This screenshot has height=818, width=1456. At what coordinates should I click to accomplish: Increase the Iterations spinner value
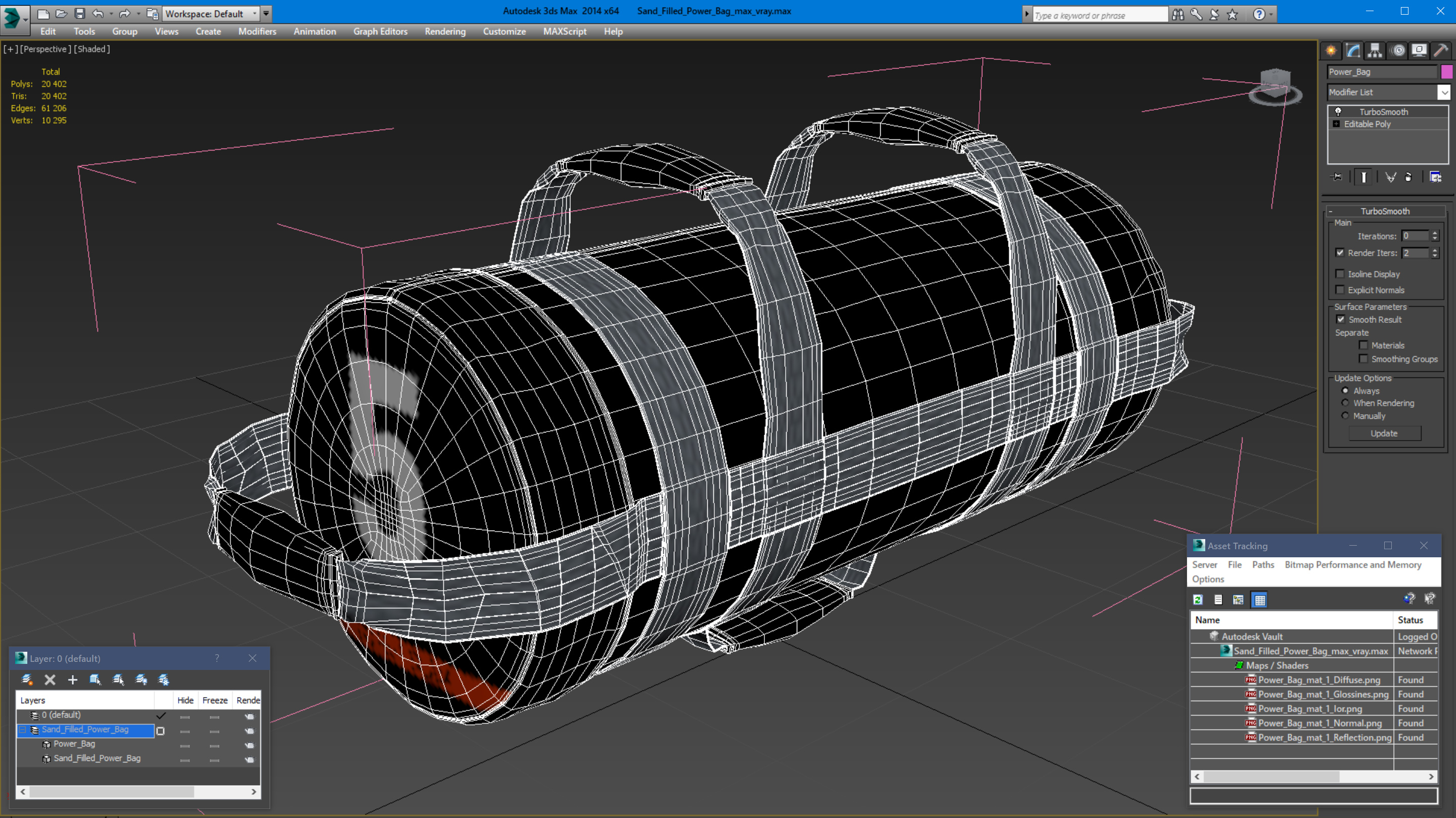click(1435, 233)
